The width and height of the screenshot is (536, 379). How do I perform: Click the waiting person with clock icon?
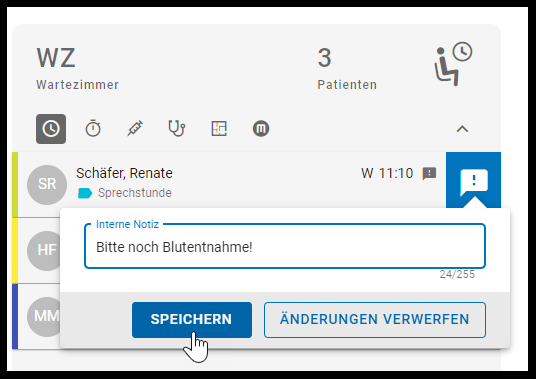point(453,64)
